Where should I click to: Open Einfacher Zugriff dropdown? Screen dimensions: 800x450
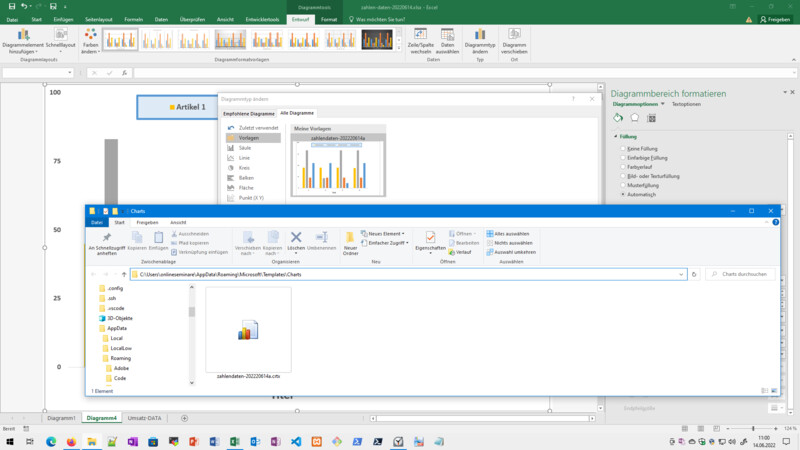coord(384,243)
